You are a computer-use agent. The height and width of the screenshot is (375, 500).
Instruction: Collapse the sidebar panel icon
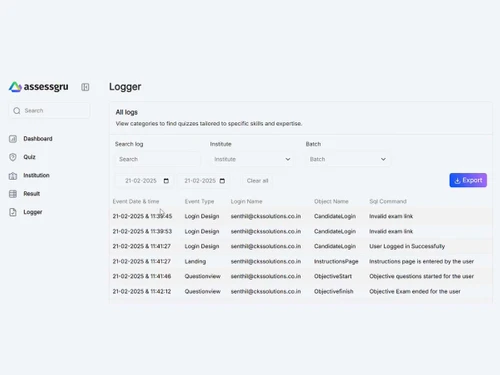pos(85,87)
